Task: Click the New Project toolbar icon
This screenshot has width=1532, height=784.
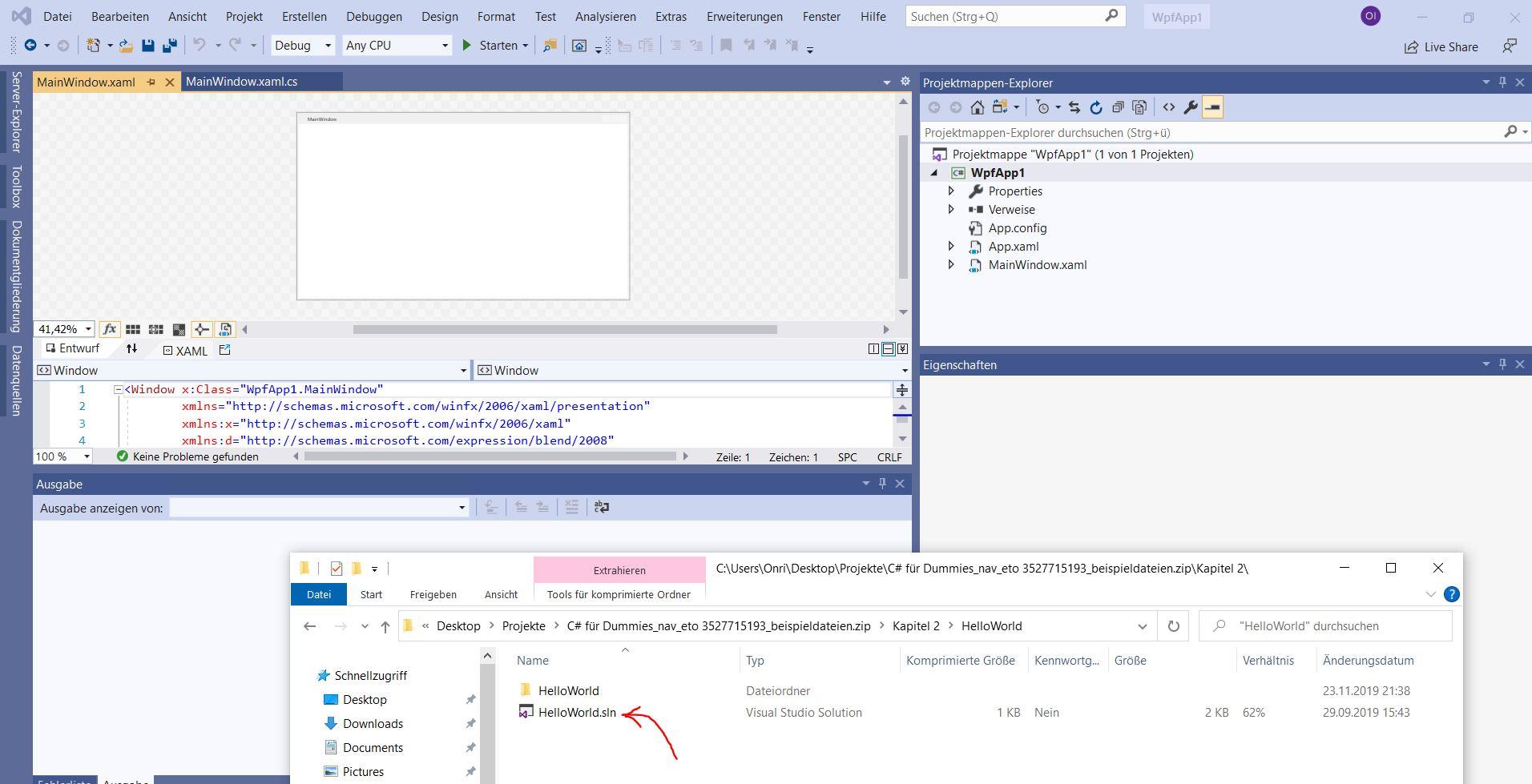Action: [x=94, y=46]
